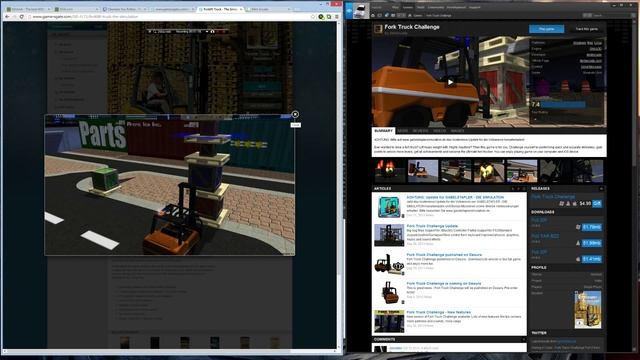Viewport: 640px width, 360px height.
Task: Click the gamersgate address bar in Chrome
Action: pyautogui.click(x=169, y=17)
